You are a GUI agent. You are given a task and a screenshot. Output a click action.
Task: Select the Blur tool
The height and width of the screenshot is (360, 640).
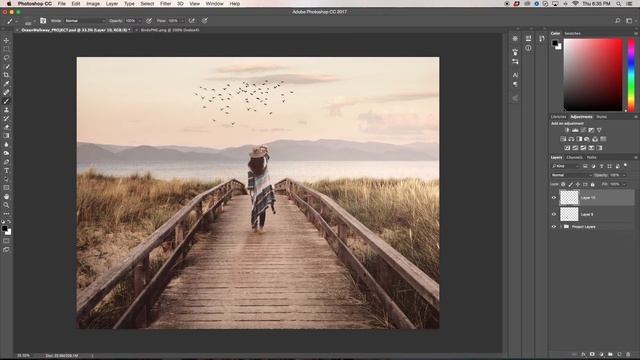pyautogui.click(x=6, y=144)
